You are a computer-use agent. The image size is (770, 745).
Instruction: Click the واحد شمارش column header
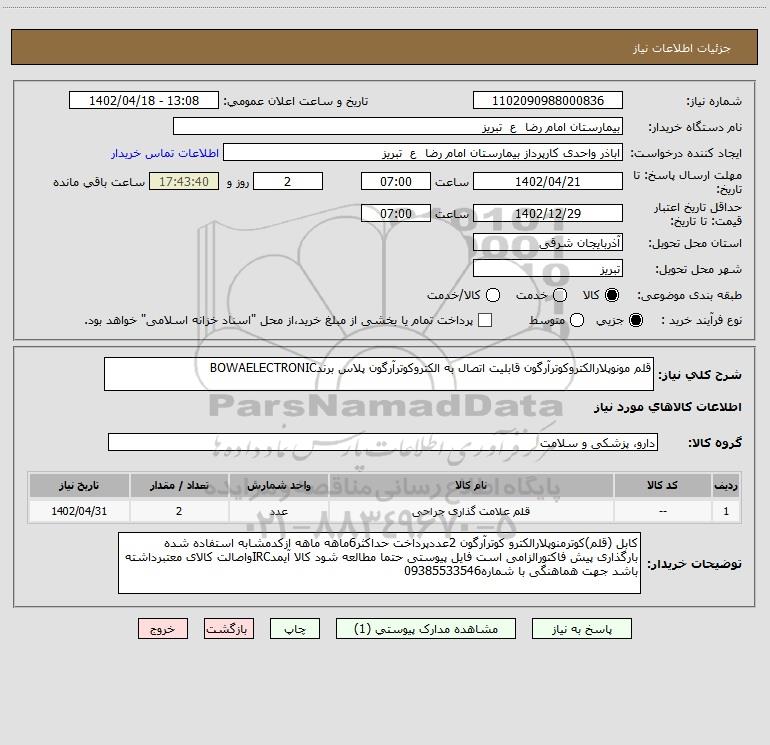tap(278, 486)
